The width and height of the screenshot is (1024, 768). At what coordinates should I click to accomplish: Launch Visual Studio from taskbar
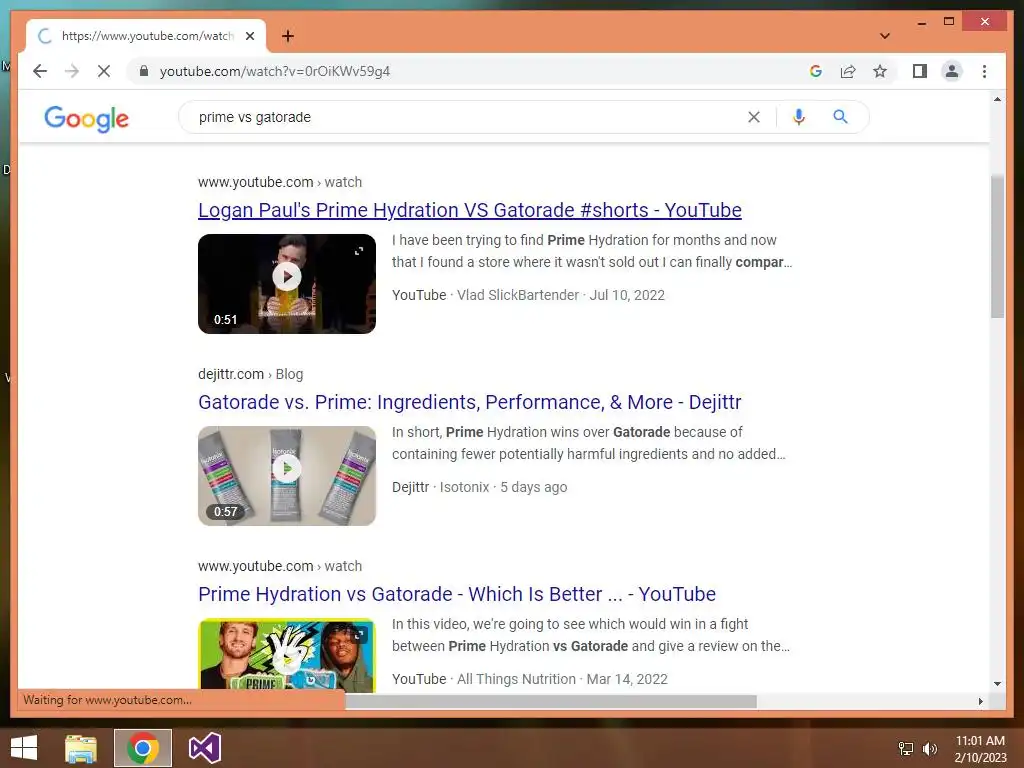[x=204, y=748]
